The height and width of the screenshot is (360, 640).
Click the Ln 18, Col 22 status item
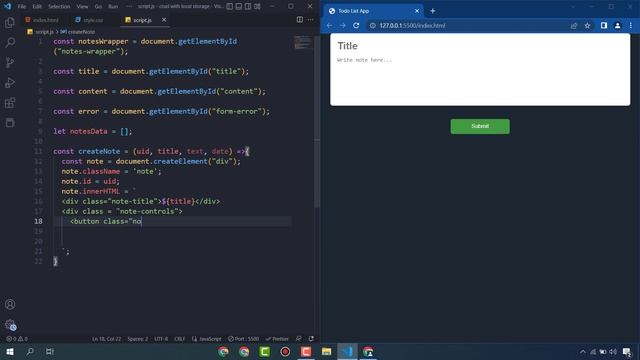107,339
